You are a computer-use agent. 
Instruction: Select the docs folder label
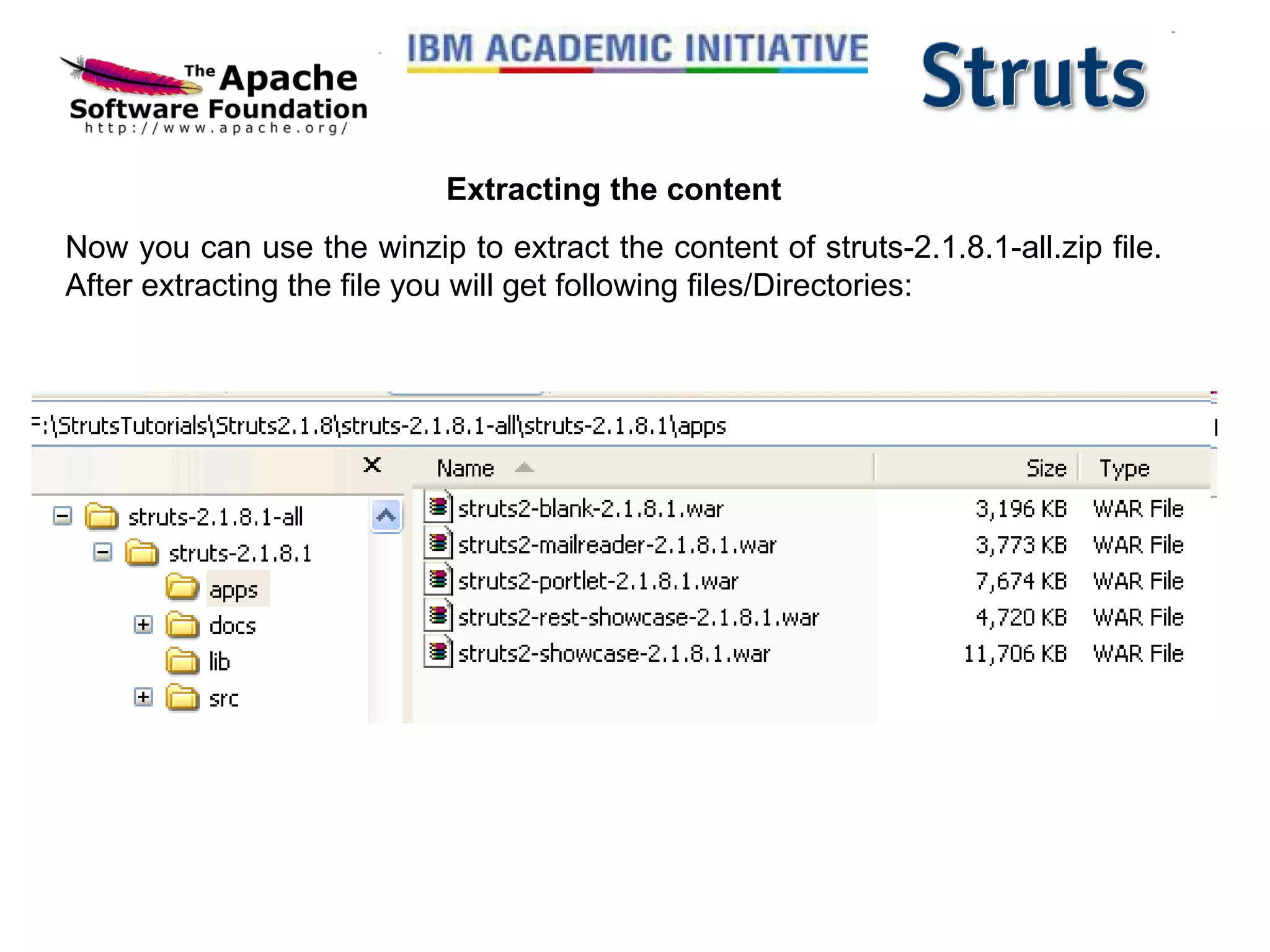pos(233,625)
